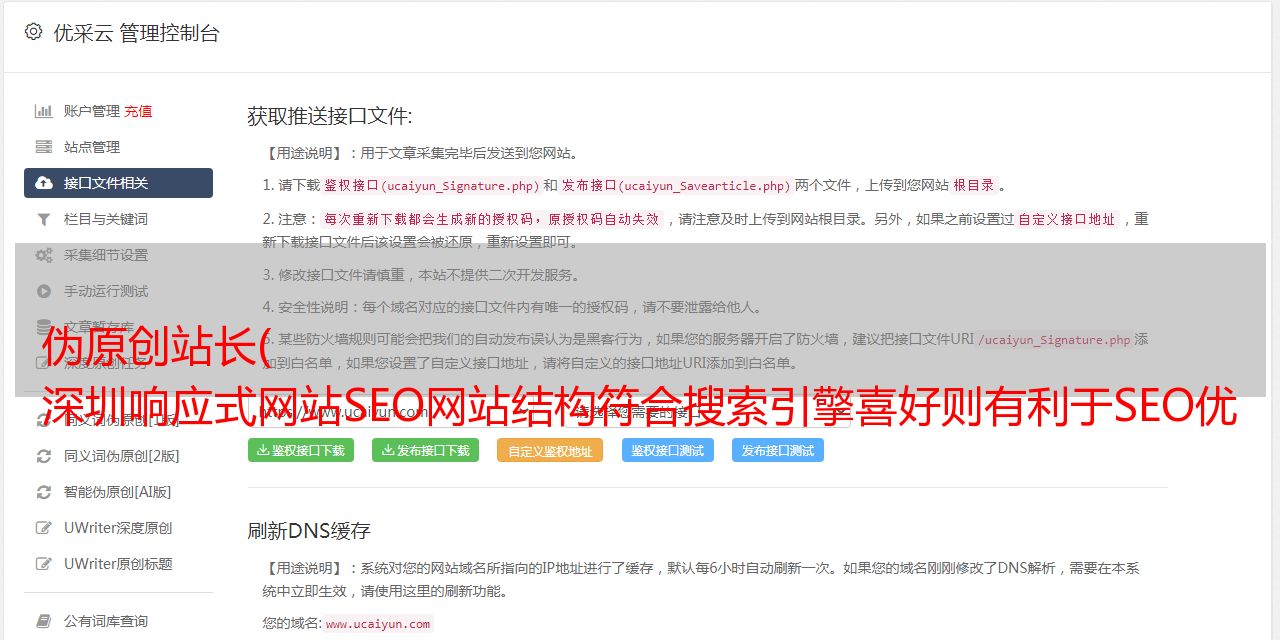Open 公有词库查询 via its book icon
This screenshot has height=640, width=1280.
[44, 621]
